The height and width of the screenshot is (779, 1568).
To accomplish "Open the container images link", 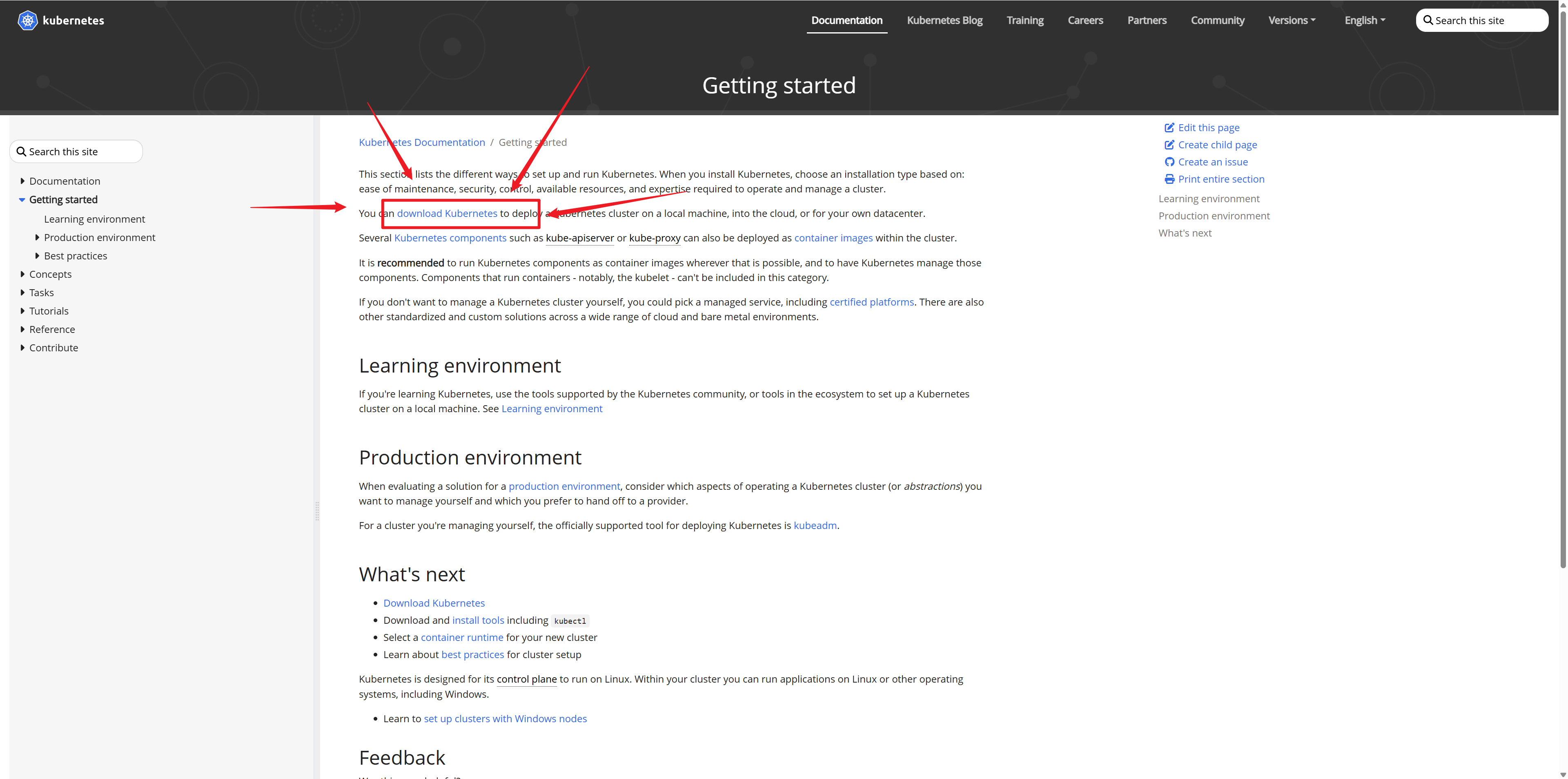I will click(x=833, y=238).
